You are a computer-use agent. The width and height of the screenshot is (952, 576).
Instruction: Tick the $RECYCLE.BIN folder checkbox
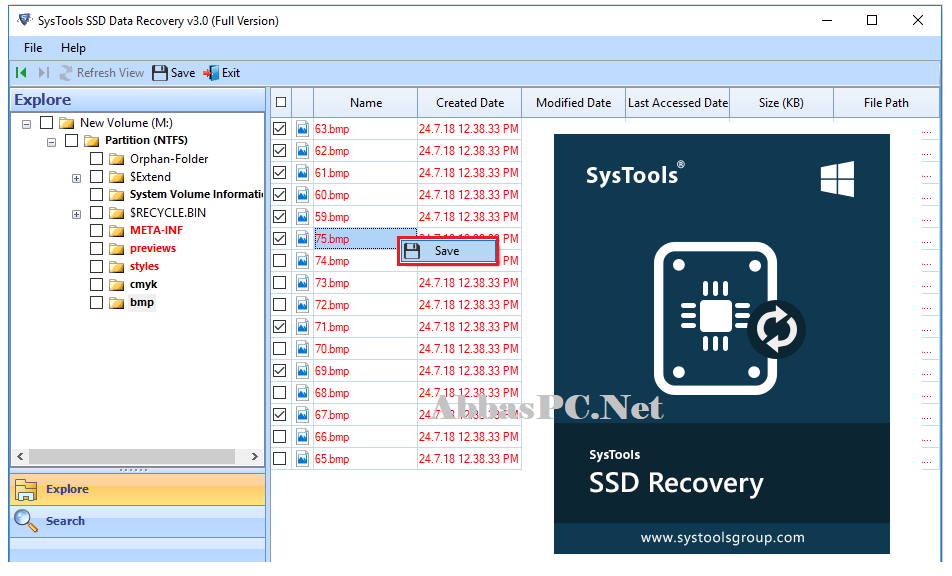[x=97, y=212]
